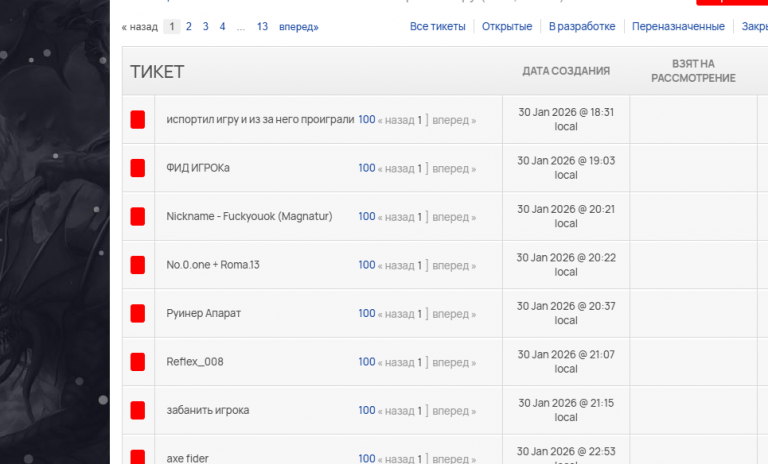Screen dimensions: 768x464
Task: Open the 'Переназначенные' tickets tab
Action: pos(678,26)
